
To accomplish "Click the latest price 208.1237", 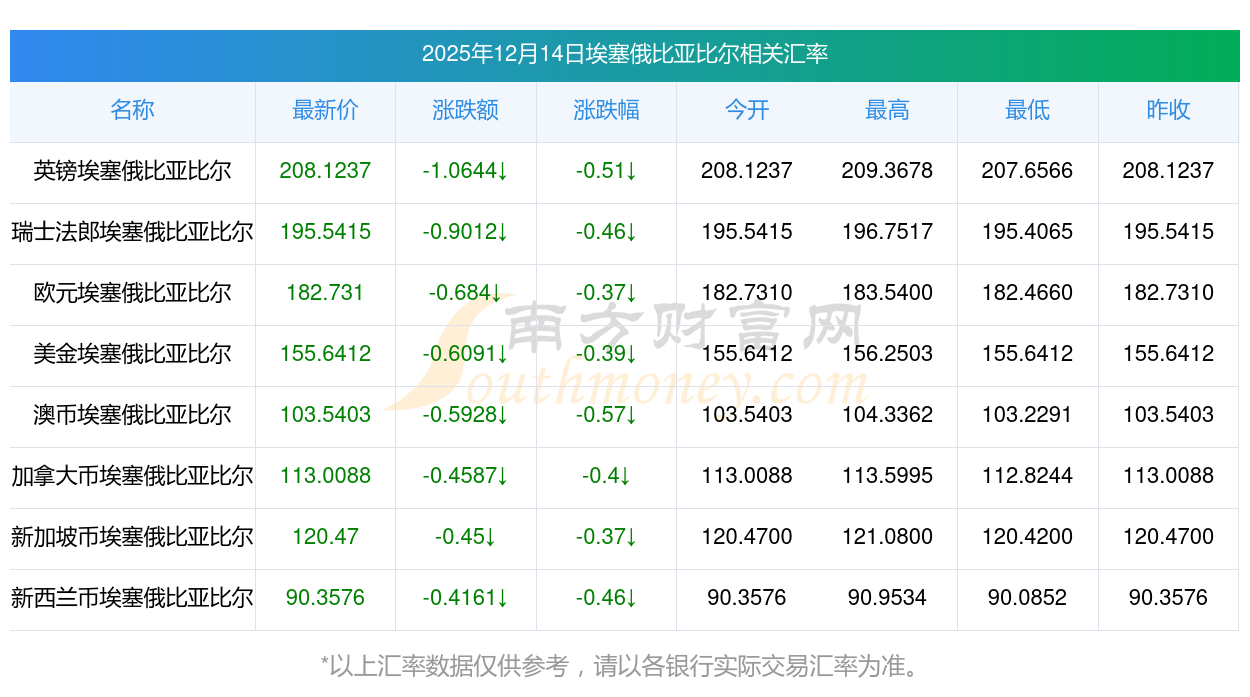I will [325, 171].
